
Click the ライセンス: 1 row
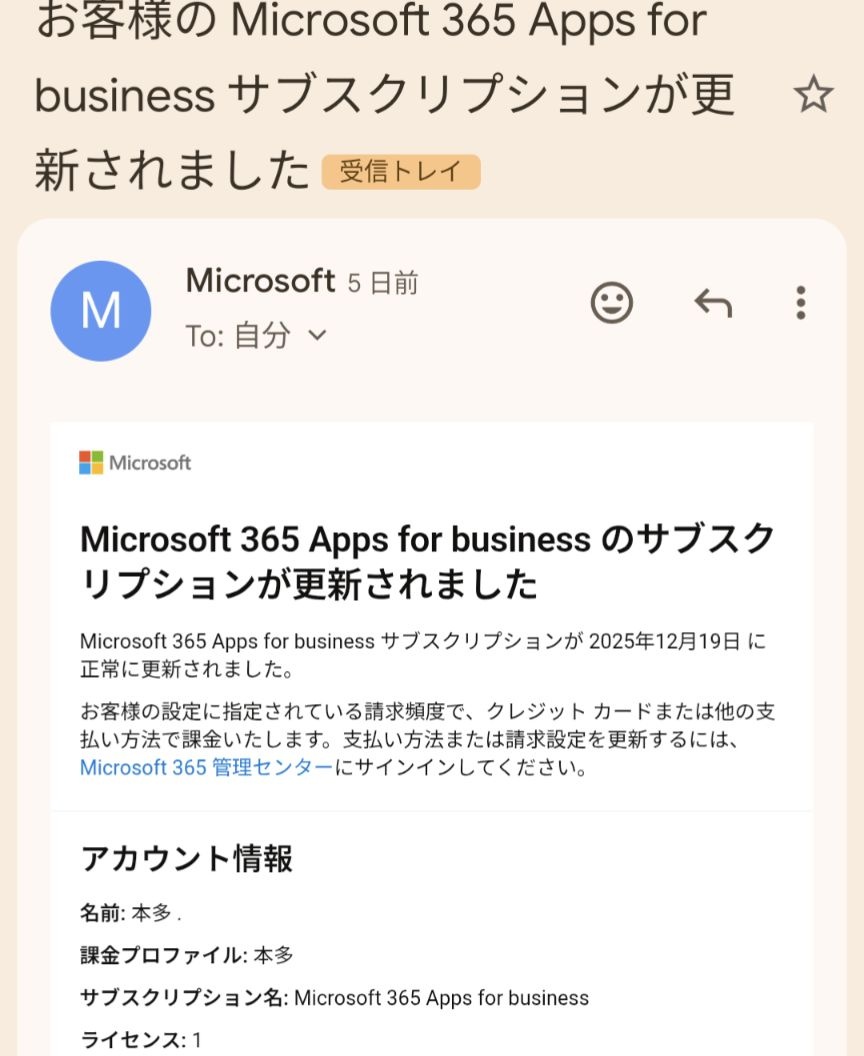click(x=141, y=1039)
